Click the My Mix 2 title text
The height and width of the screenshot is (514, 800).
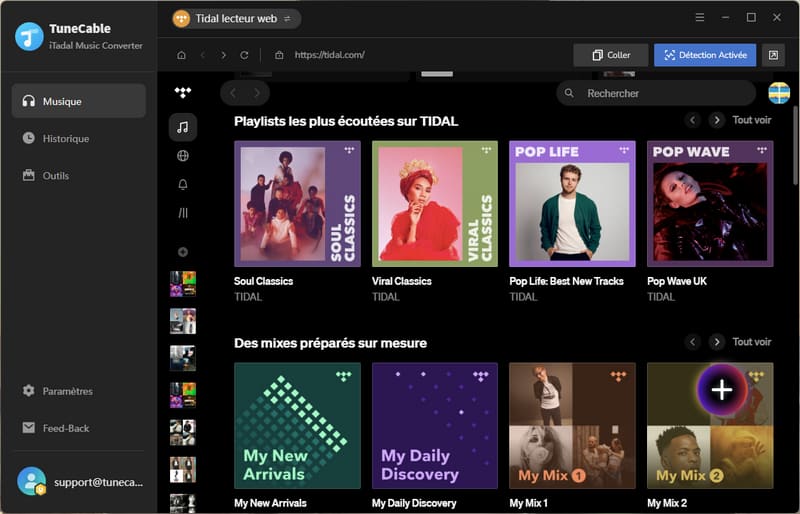click(x=667, y=503)
